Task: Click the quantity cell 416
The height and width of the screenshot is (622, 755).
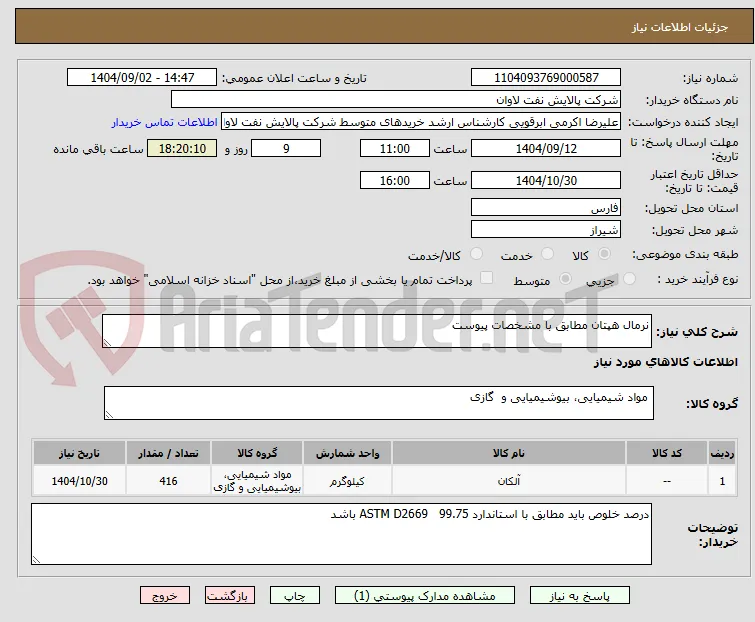Action: [169, 480]
